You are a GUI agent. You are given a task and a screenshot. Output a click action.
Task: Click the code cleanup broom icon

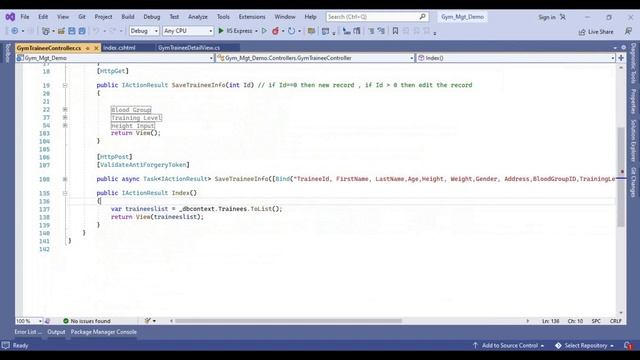pyautogui.click(x=148, y=321)
